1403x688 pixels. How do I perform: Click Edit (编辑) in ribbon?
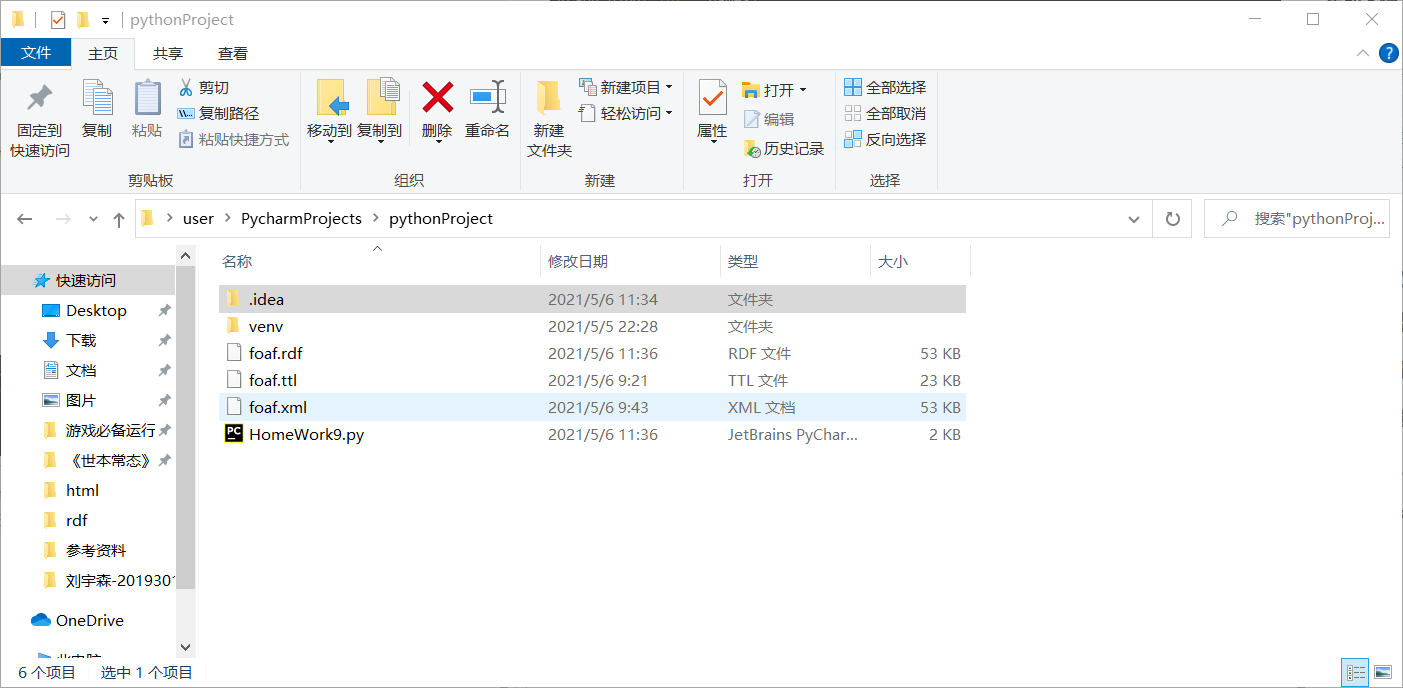tap(769, 119)
